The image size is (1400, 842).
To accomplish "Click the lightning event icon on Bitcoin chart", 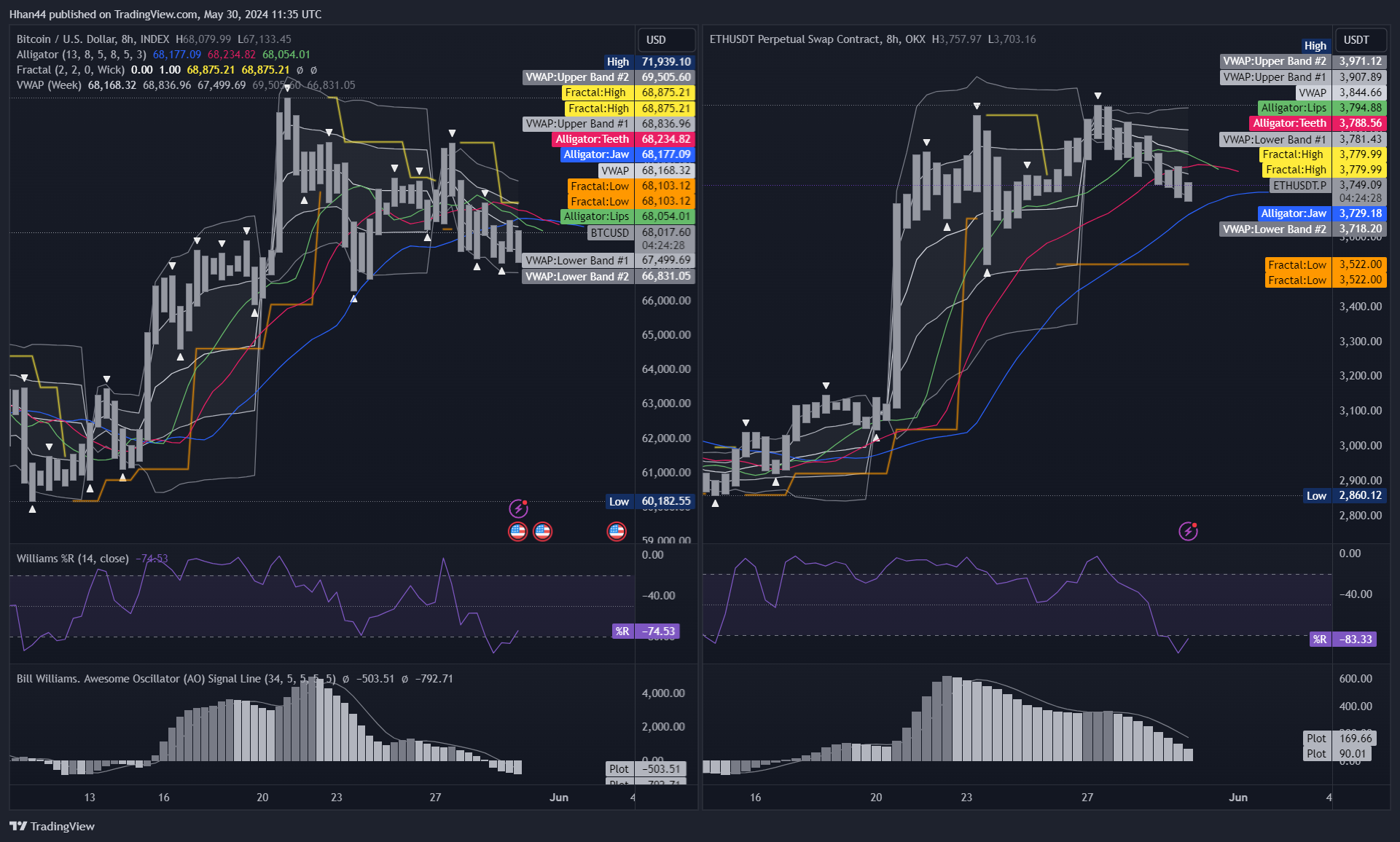I will (x=518, y=508).
